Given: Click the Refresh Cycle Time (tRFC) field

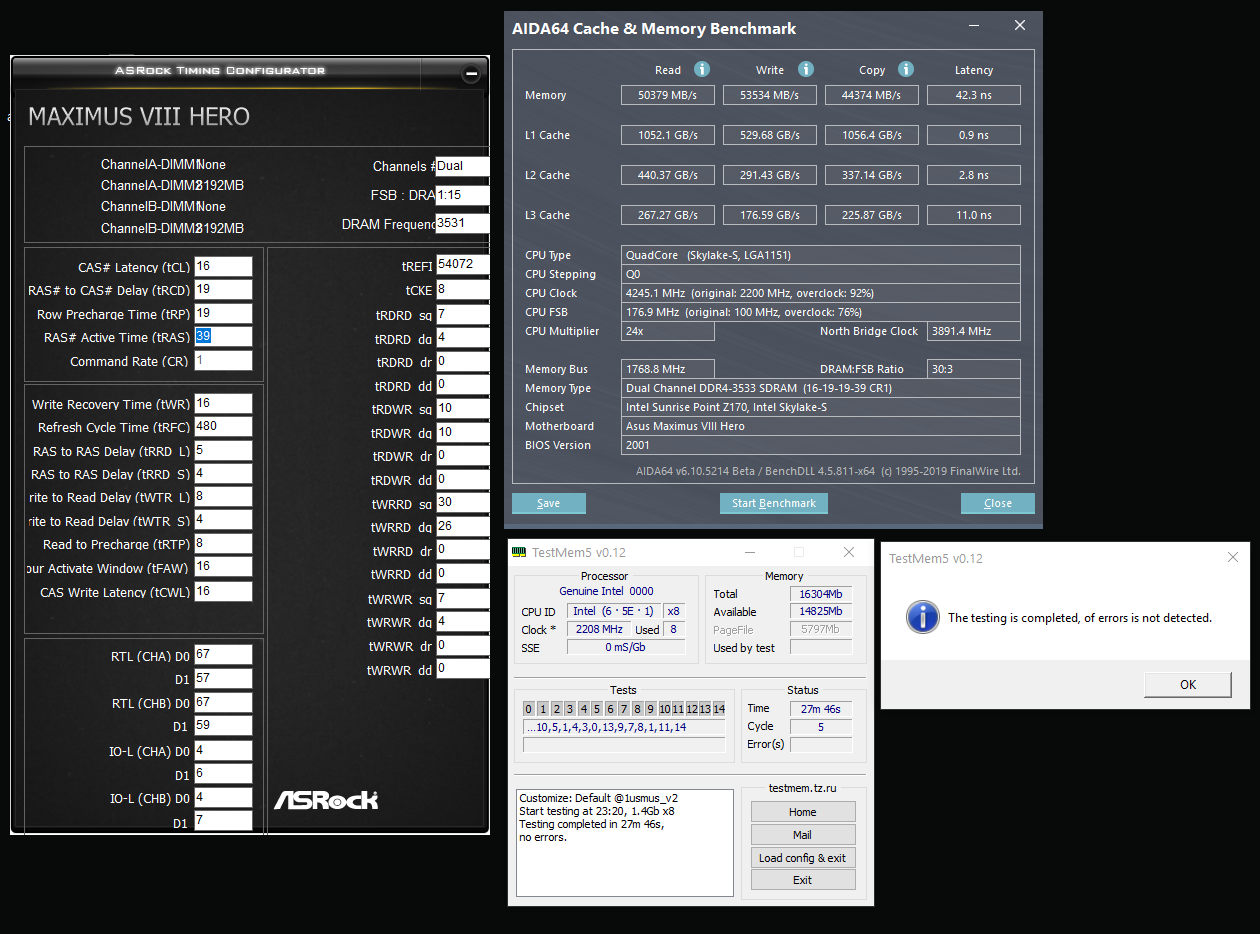Looking at the screenshot, I should [223, 427].
